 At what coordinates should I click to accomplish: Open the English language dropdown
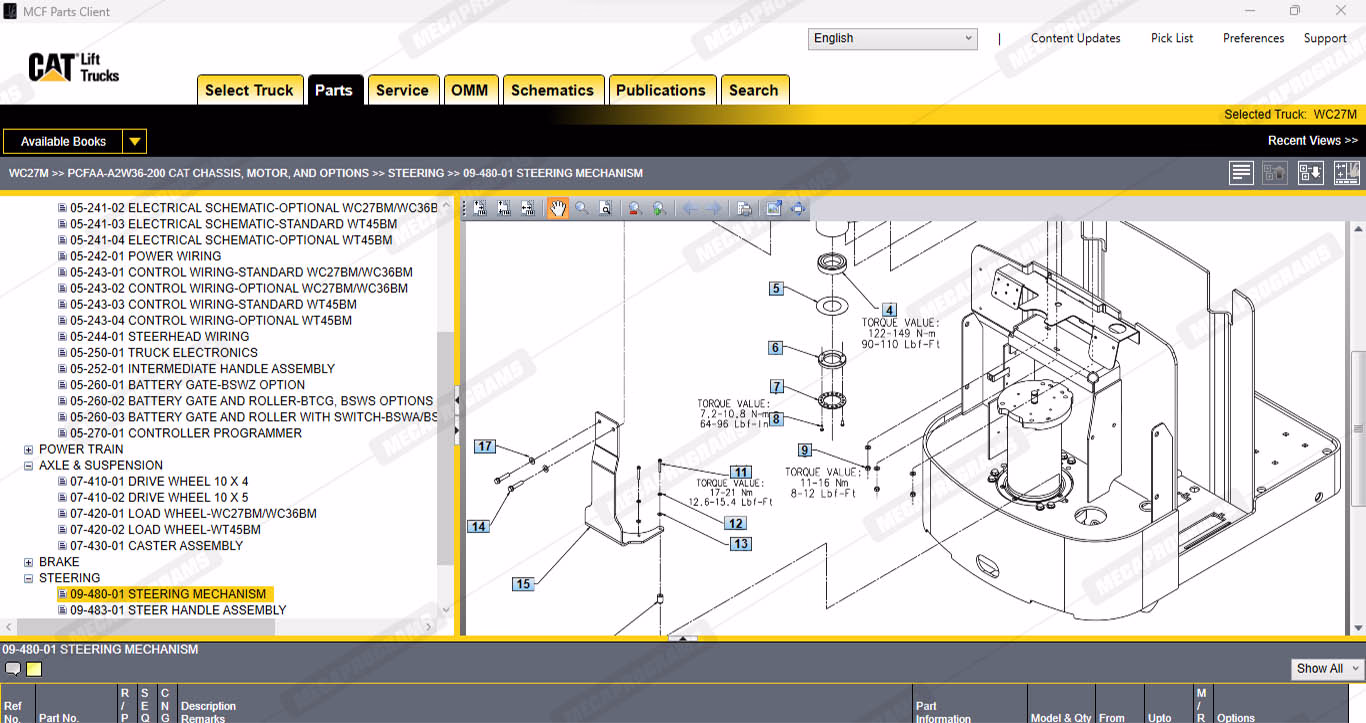[892, 38]
